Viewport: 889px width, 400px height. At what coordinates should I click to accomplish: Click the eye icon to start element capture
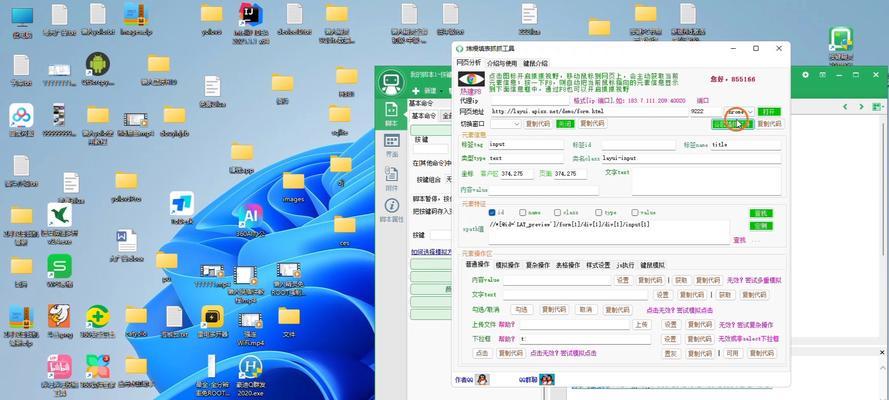click(x=471, y=79)
